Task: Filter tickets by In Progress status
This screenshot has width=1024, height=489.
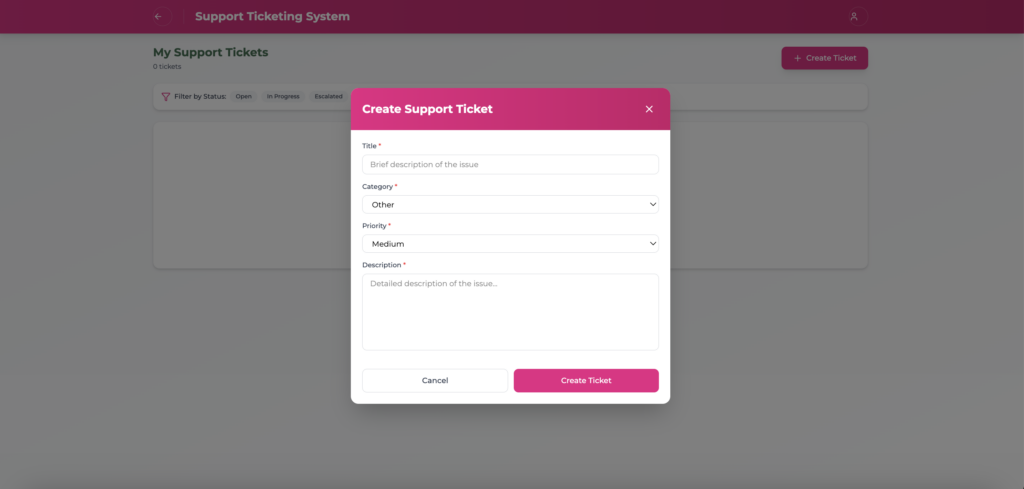Action: click(283, 97)
